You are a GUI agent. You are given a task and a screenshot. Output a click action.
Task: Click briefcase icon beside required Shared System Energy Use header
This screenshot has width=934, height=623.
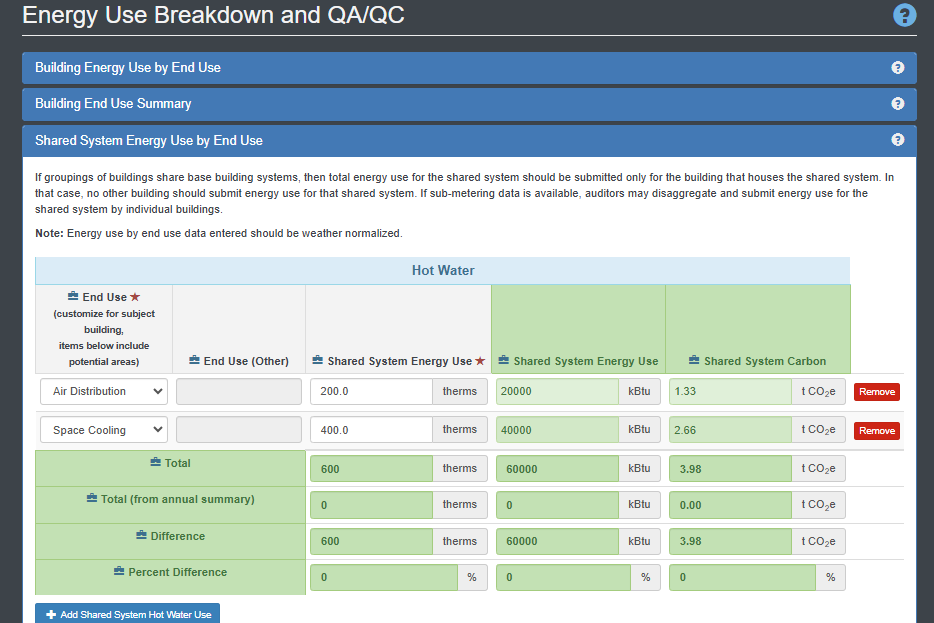(317, 360)
